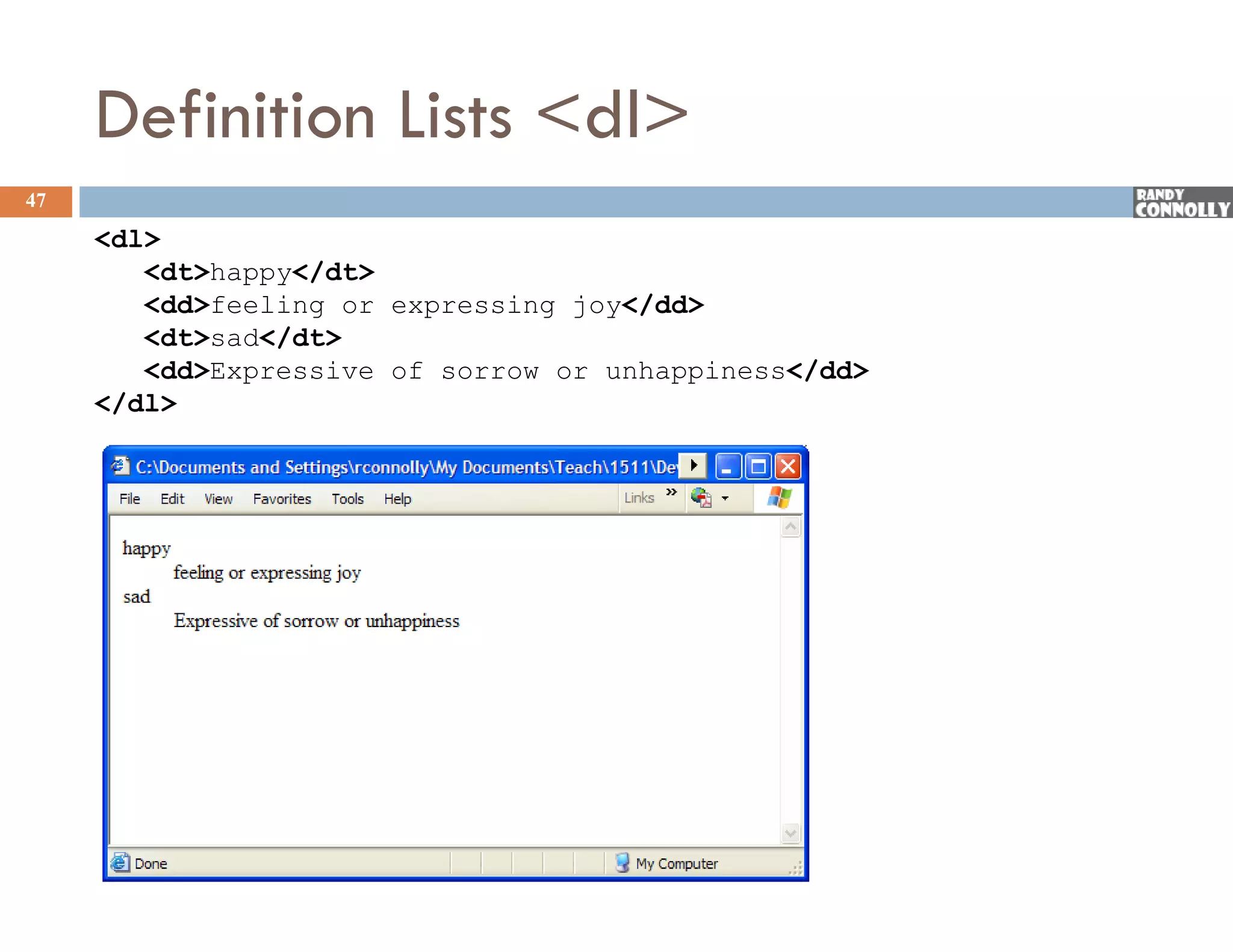
Task: Click the PDF converter toolbar icon
Action: pos(701,498)
